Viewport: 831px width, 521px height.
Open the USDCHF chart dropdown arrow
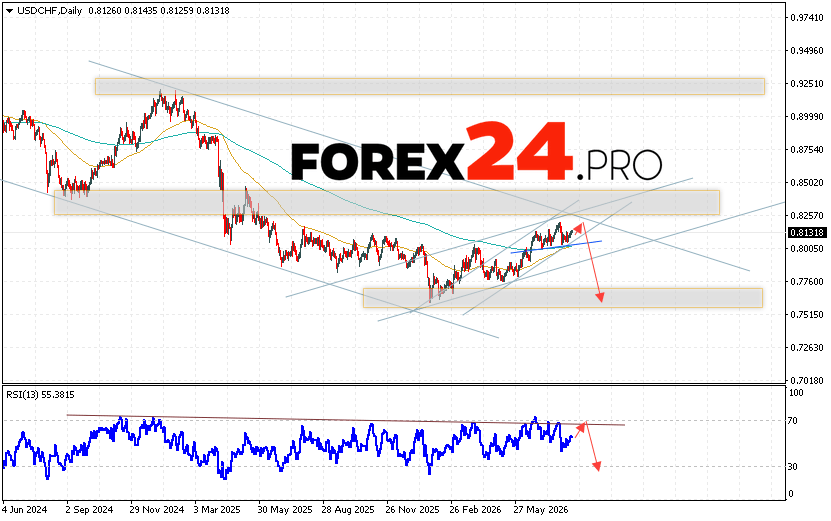click(x=9, y=11)
